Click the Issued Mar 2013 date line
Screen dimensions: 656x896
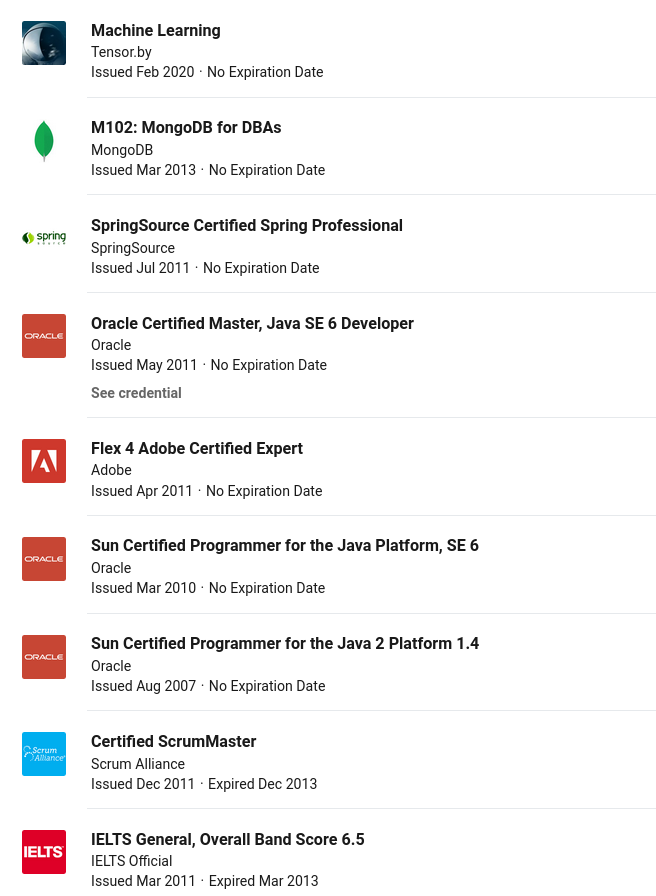point(208,170)
